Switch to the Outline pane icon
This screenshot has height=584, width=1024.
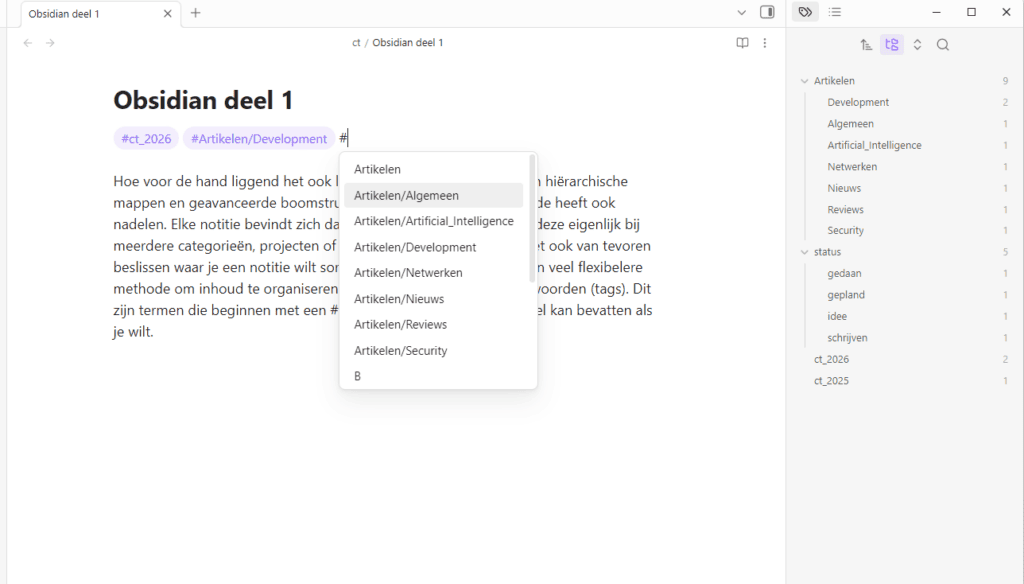pyautogui.click(x=835, y=12)
